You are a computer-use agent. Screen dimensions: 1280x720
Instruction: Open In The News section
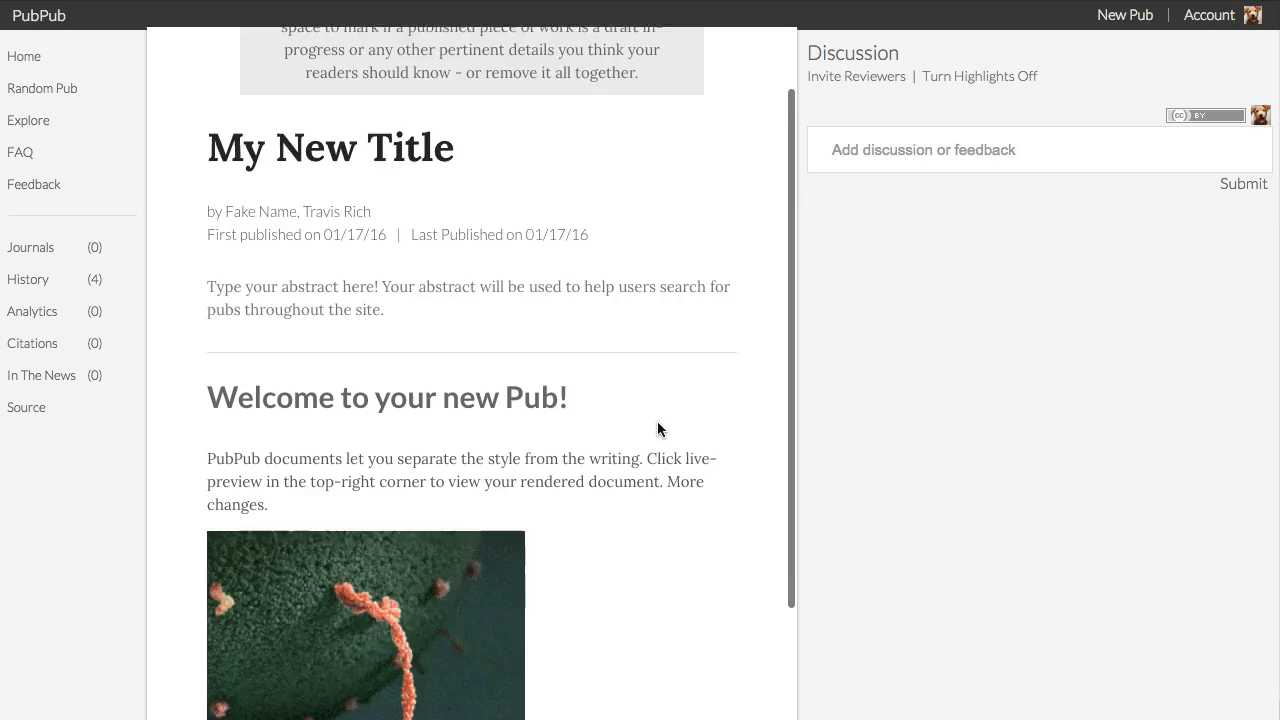pyautogui.click(x=41, y=375)
